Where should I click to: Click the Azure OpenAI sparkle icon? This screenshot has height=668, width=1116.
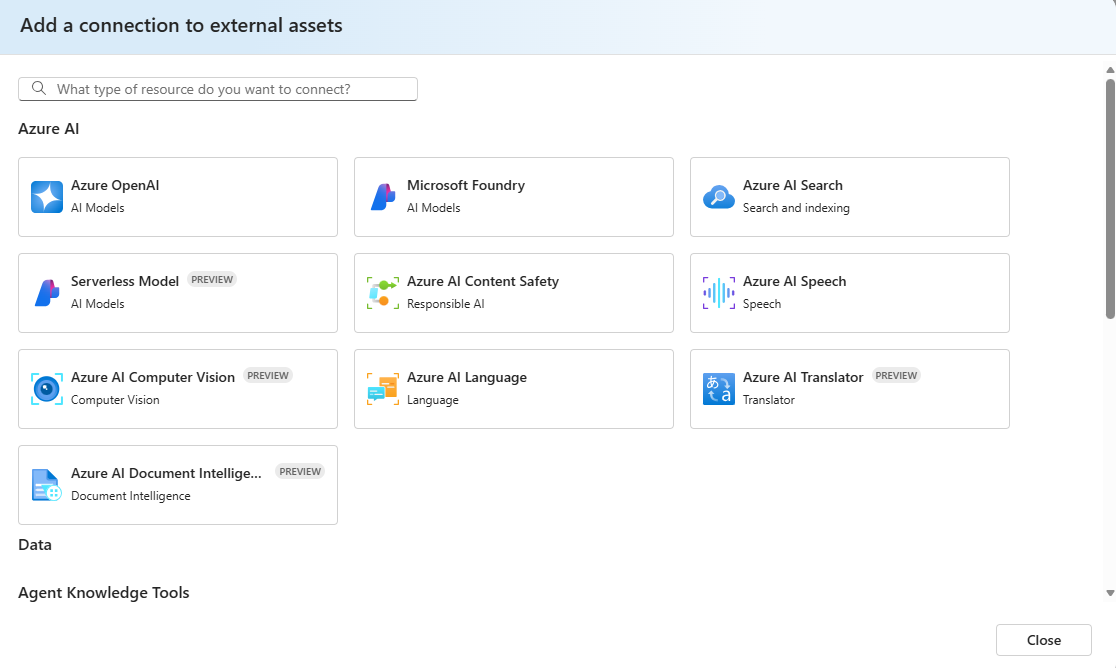pos(47,197)
